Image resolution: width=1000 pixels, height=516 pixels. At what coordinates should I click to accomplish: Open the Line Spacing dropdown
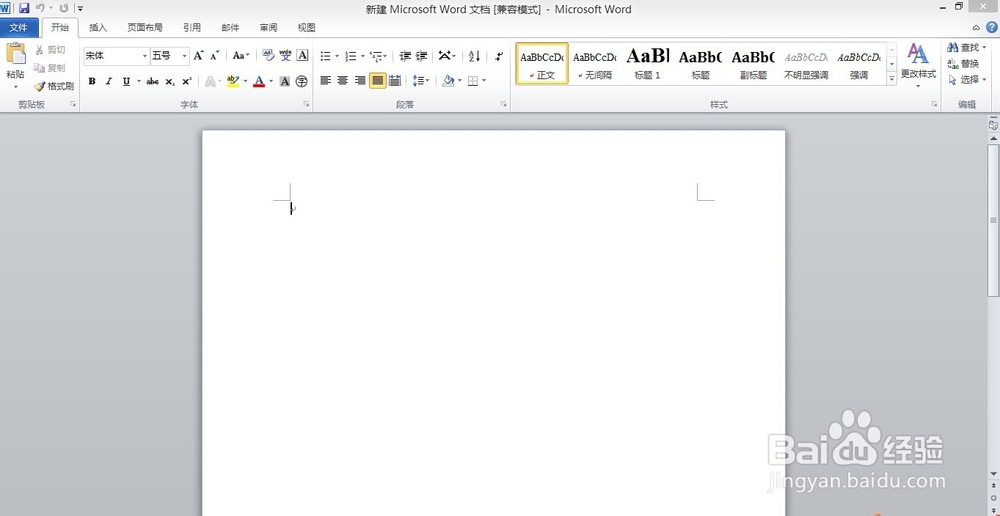tap(421, 80)
